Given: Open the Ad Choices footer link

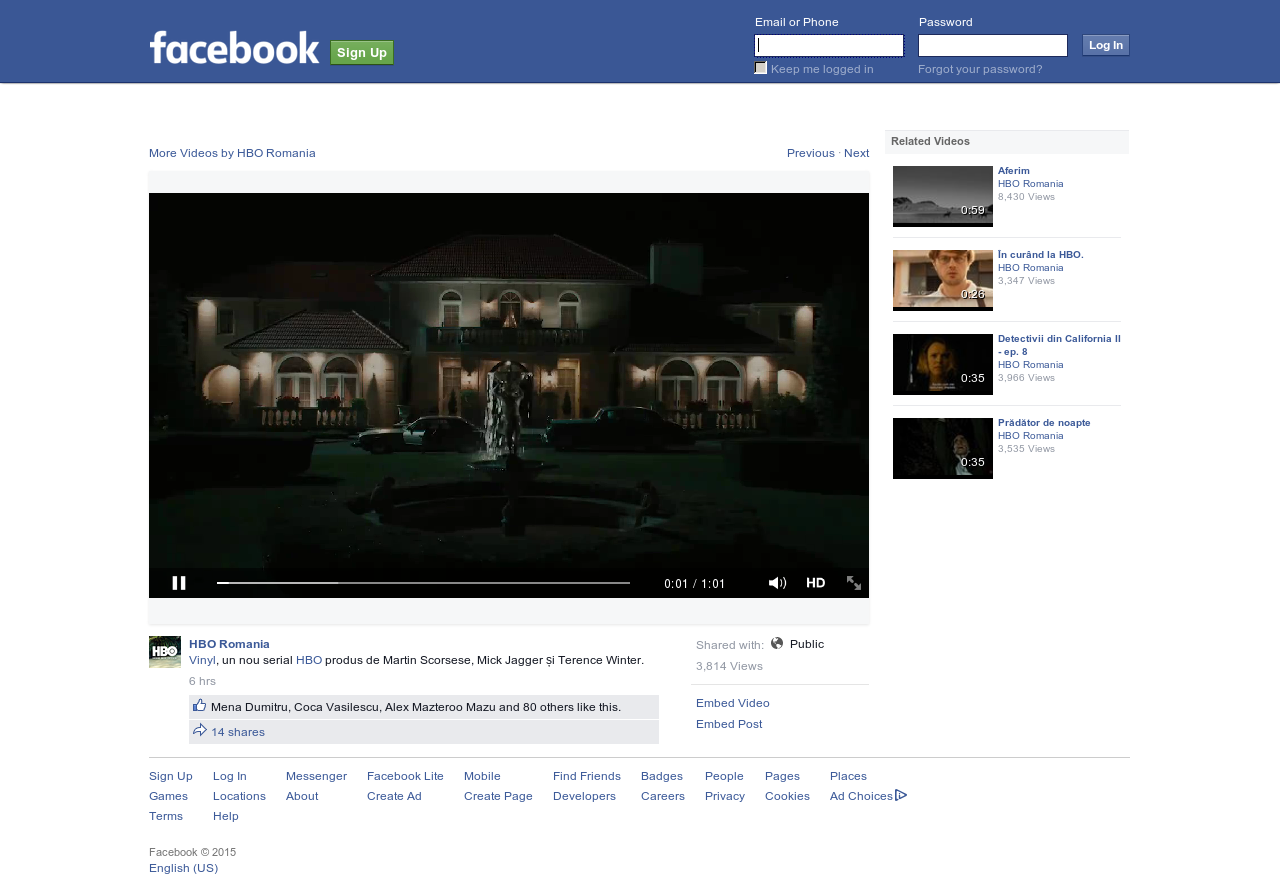Looking at the screenshot, I should tap(861, 796).
